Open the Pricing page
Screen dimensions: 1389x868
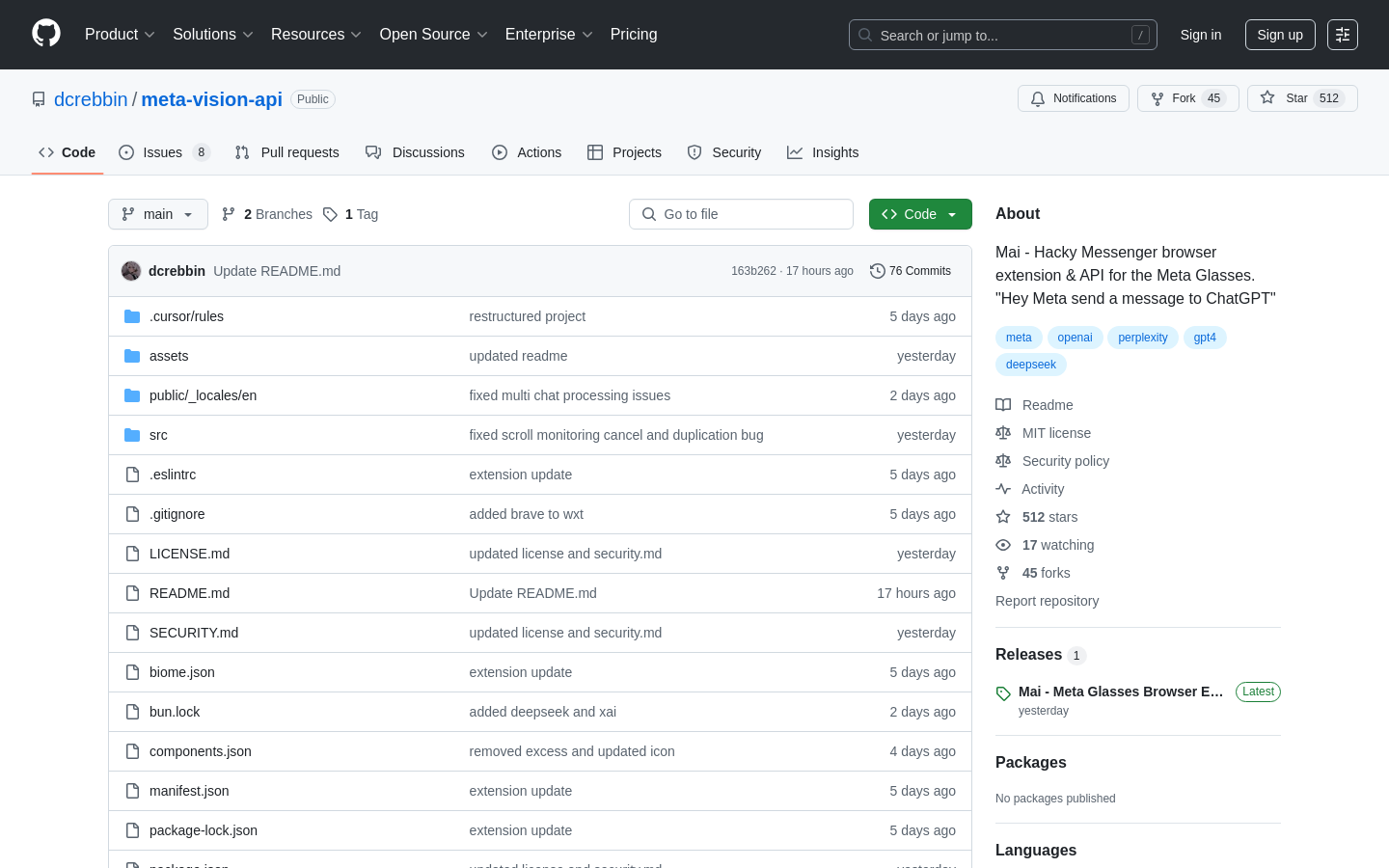point(634,35)
